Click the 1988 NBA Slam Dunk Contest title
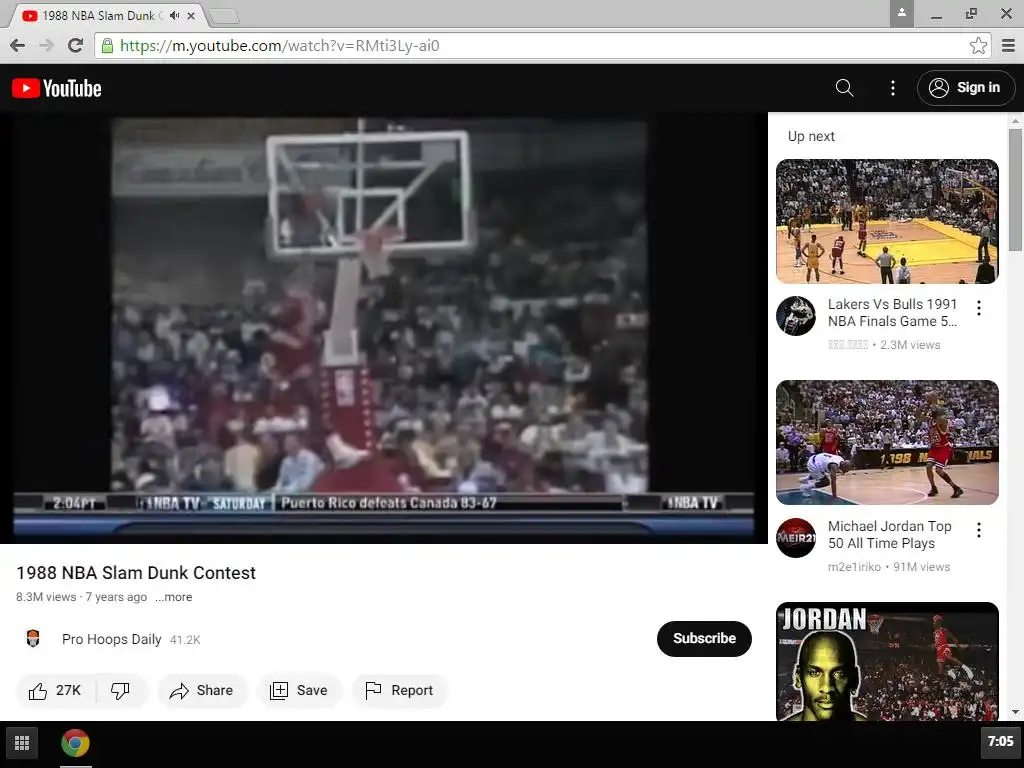Viewport: 1024px width, 768px height. 136,573
